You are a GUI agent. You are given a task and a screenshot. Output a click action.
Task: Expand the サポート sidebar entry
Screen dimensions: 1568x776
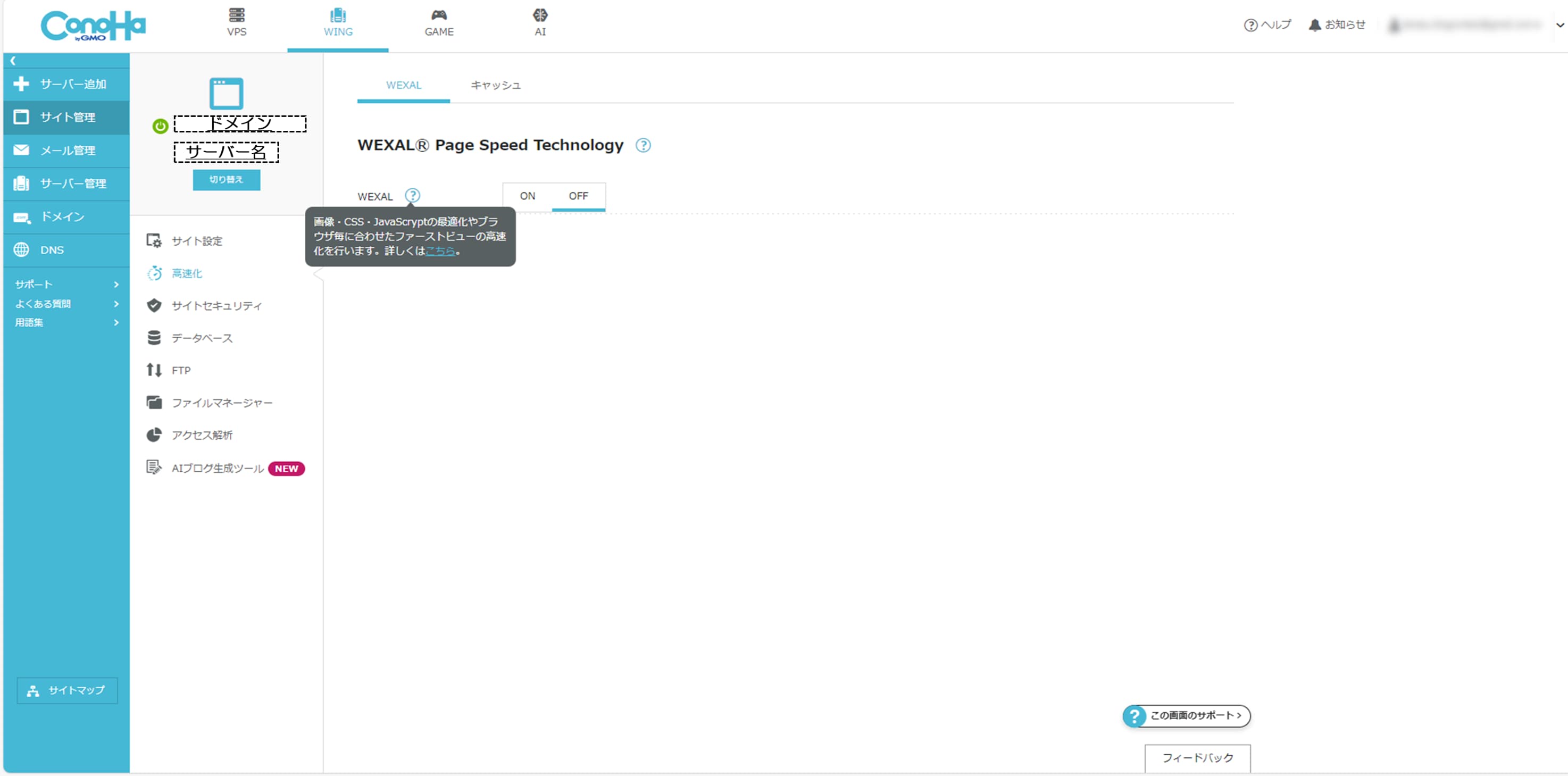tap(67, 284)
